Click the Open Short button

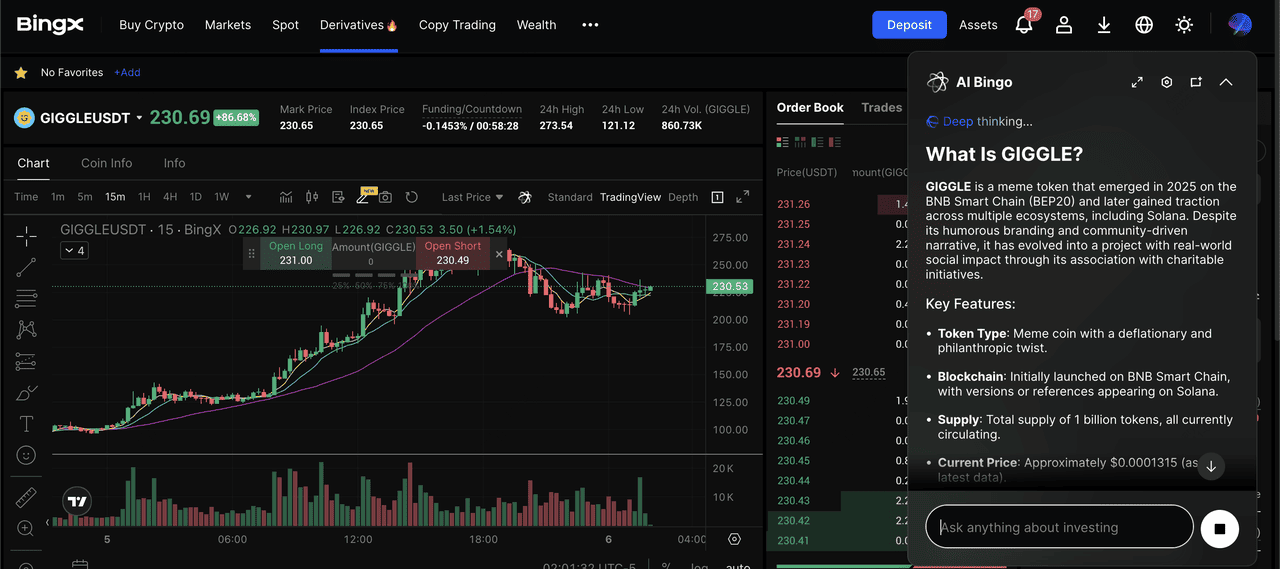click(x=453, y=253)
